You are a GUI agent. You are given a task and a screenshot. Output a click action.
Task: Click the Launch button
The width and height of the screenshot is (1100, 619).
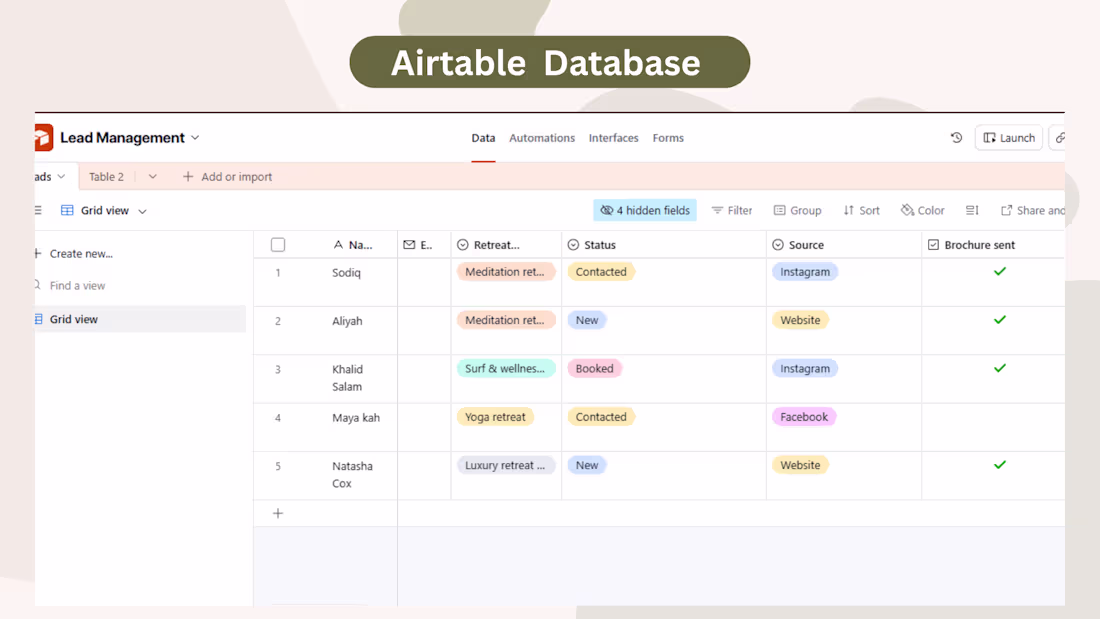(1009, 138)
